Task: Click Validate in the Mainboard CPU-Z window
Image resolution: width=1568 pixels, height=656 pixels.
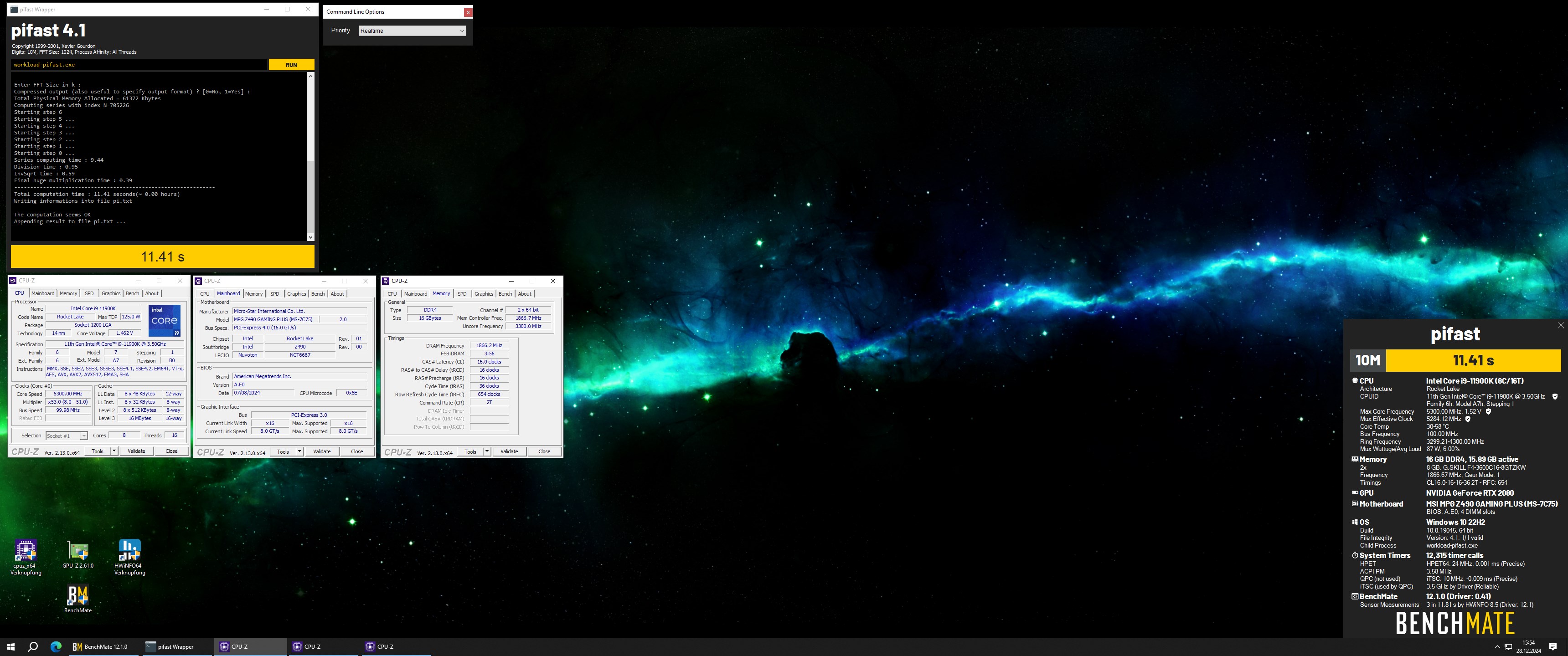Action: click(x=322, y=451)
